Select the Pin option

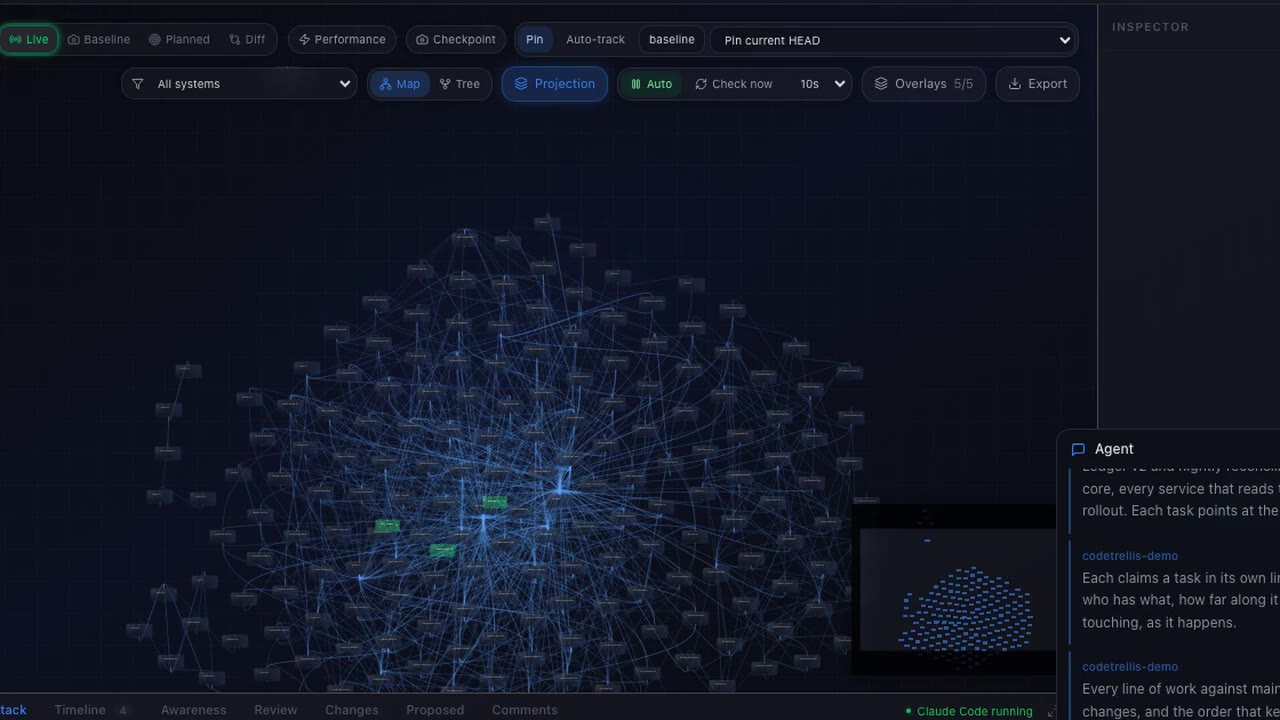click(535, 39)
